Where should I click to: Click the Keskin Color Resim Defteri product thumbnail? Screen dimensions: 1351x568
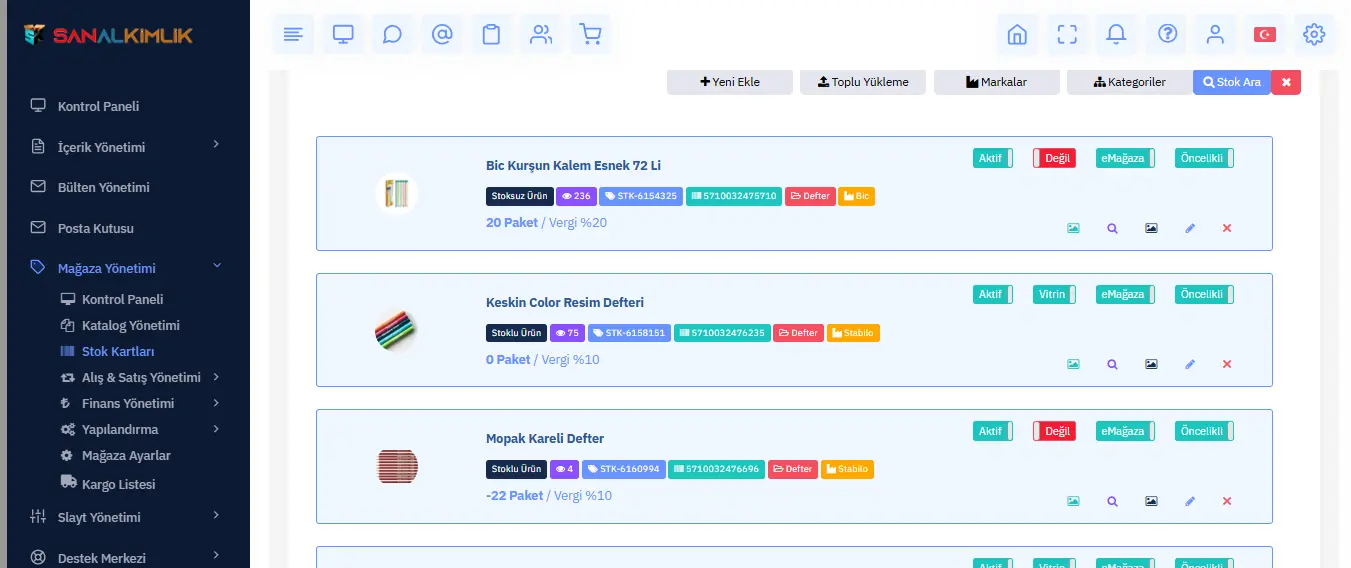tap(396, 330)
